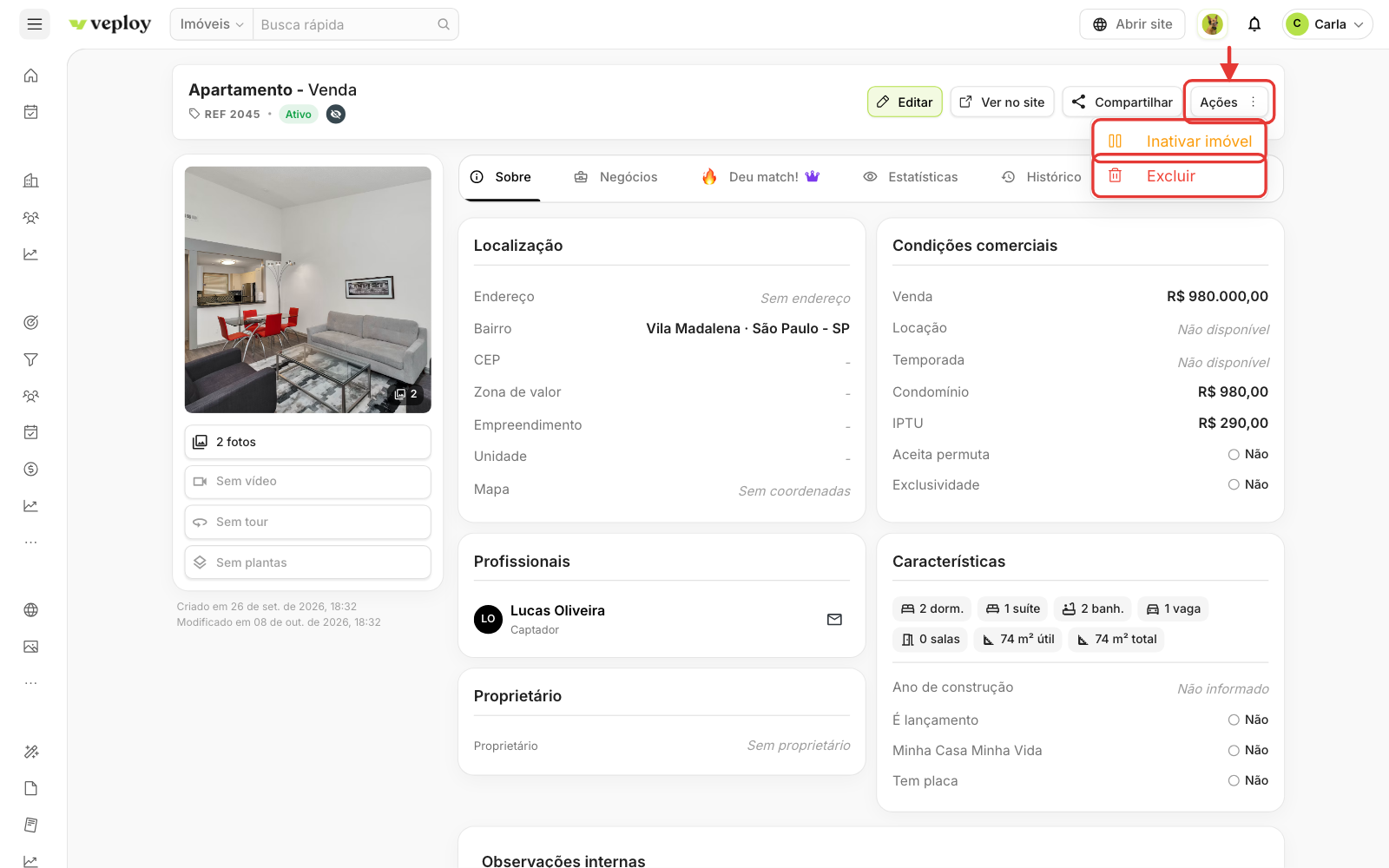This screenshot has height=868, width=1389.
Task: Toggle the É lançamento radio
Action: point(1234,720)
